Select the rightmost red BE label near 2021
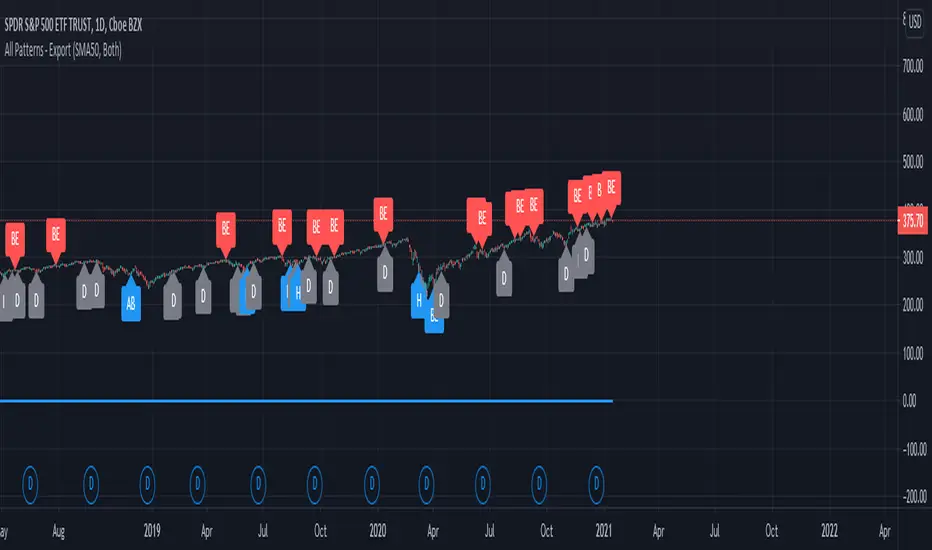This screenshot has width=932, height=550. [x=612, y=188]
